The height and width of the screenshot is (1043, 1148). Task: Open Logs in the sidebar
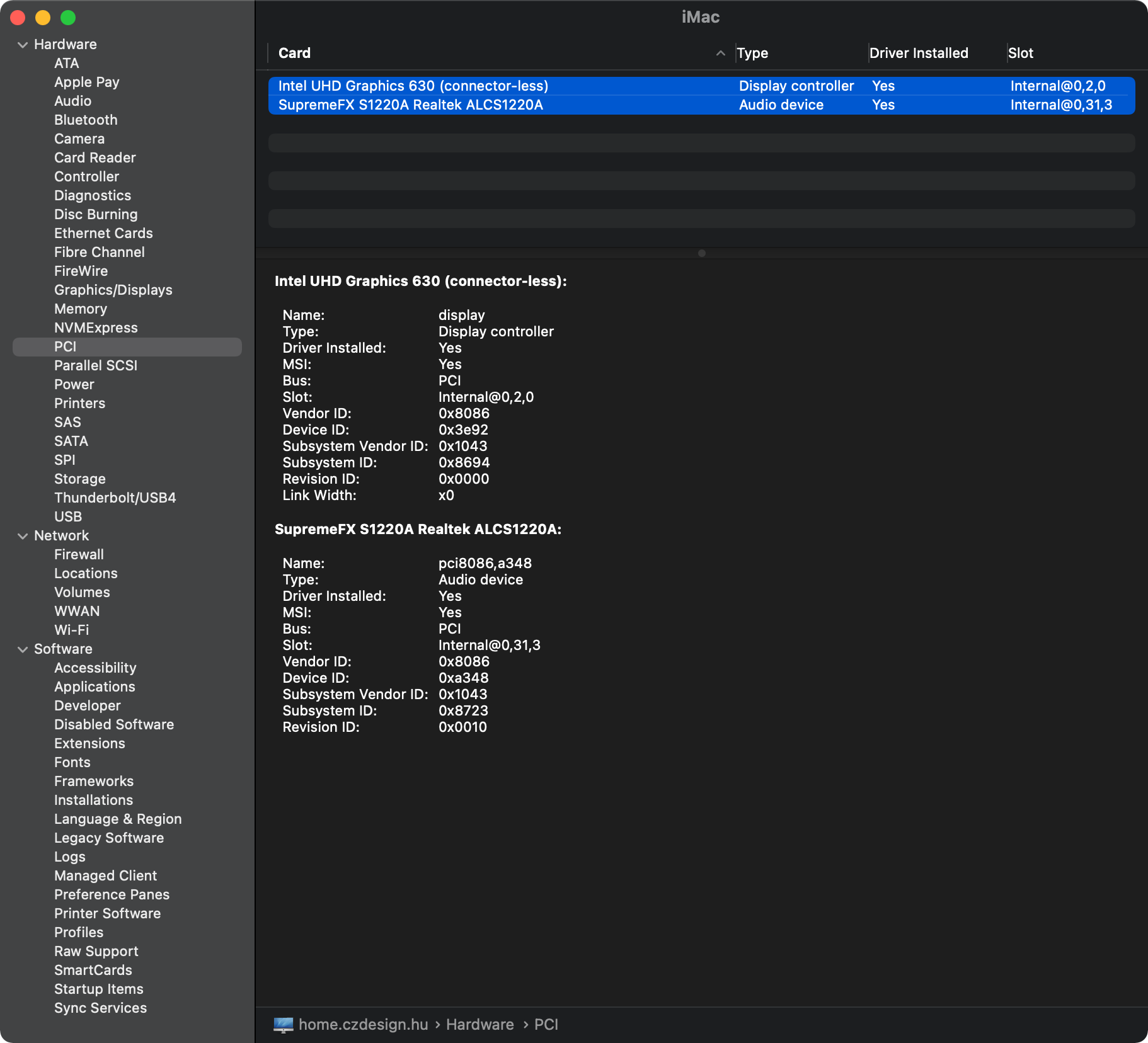coord(70,857)
